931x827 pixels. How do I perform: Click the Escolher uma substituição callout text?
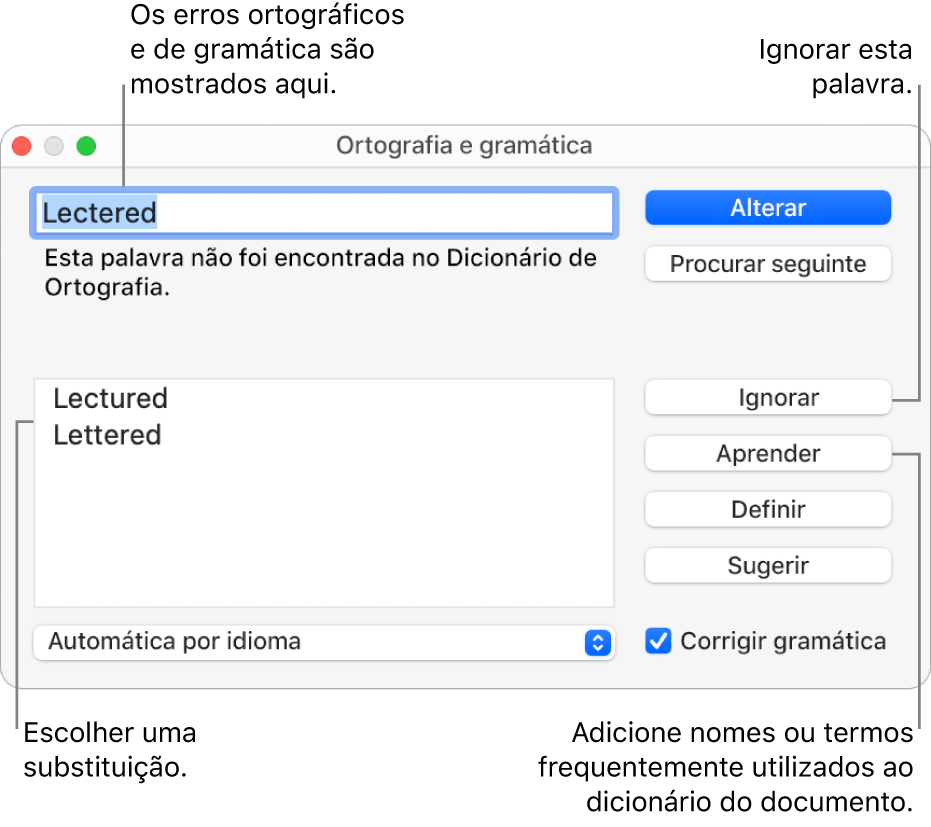(x=110, y=750)
